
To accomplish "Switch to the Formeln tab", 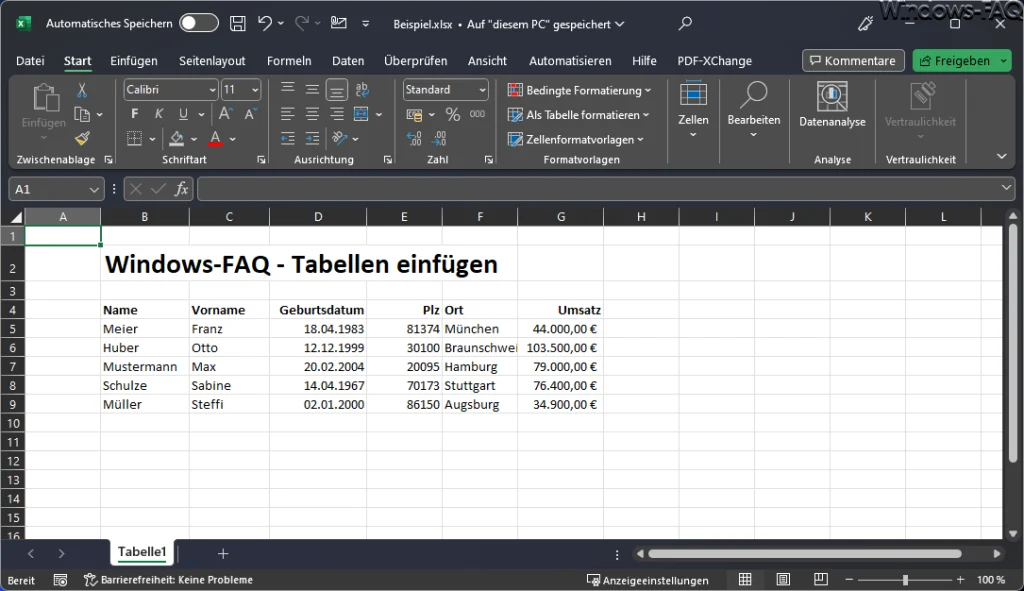I will click(289, 61).
